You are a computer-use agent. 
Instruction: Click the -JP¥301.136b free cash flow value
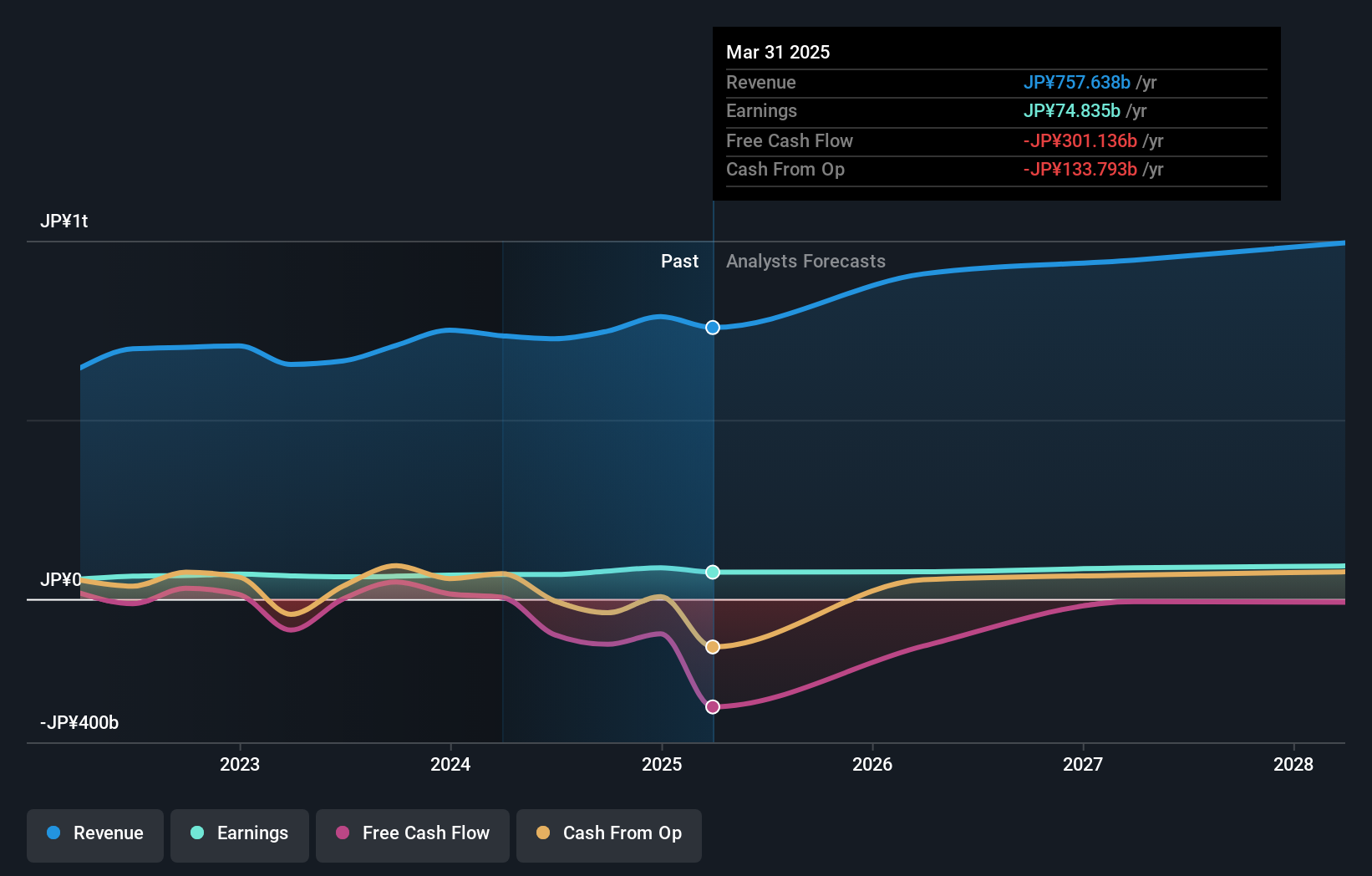(1080, 140)
